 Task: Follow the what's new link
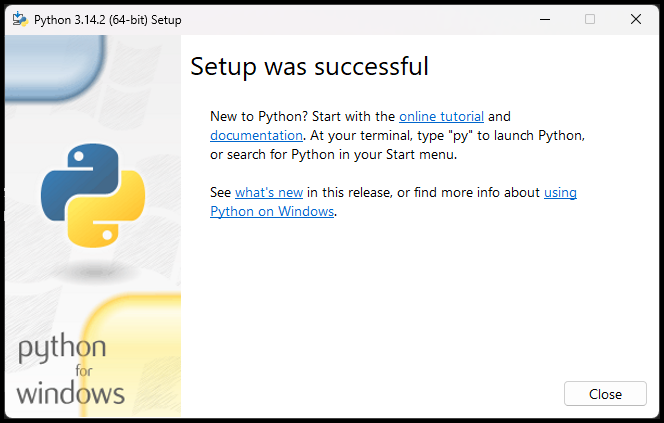tap(269, 192)
